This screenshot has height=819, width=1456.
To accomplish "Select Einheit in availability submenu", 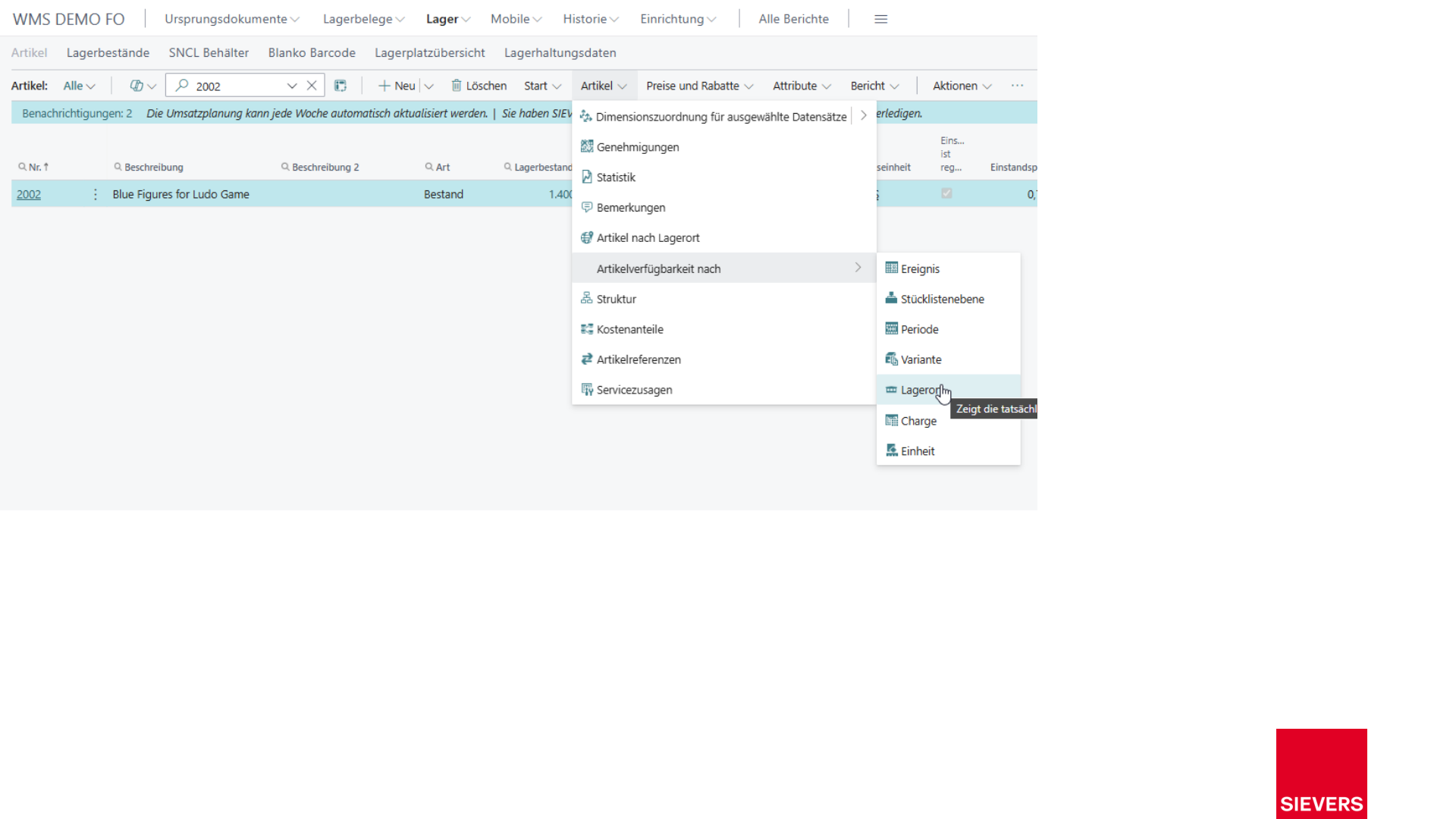I will tap(948, 451).
